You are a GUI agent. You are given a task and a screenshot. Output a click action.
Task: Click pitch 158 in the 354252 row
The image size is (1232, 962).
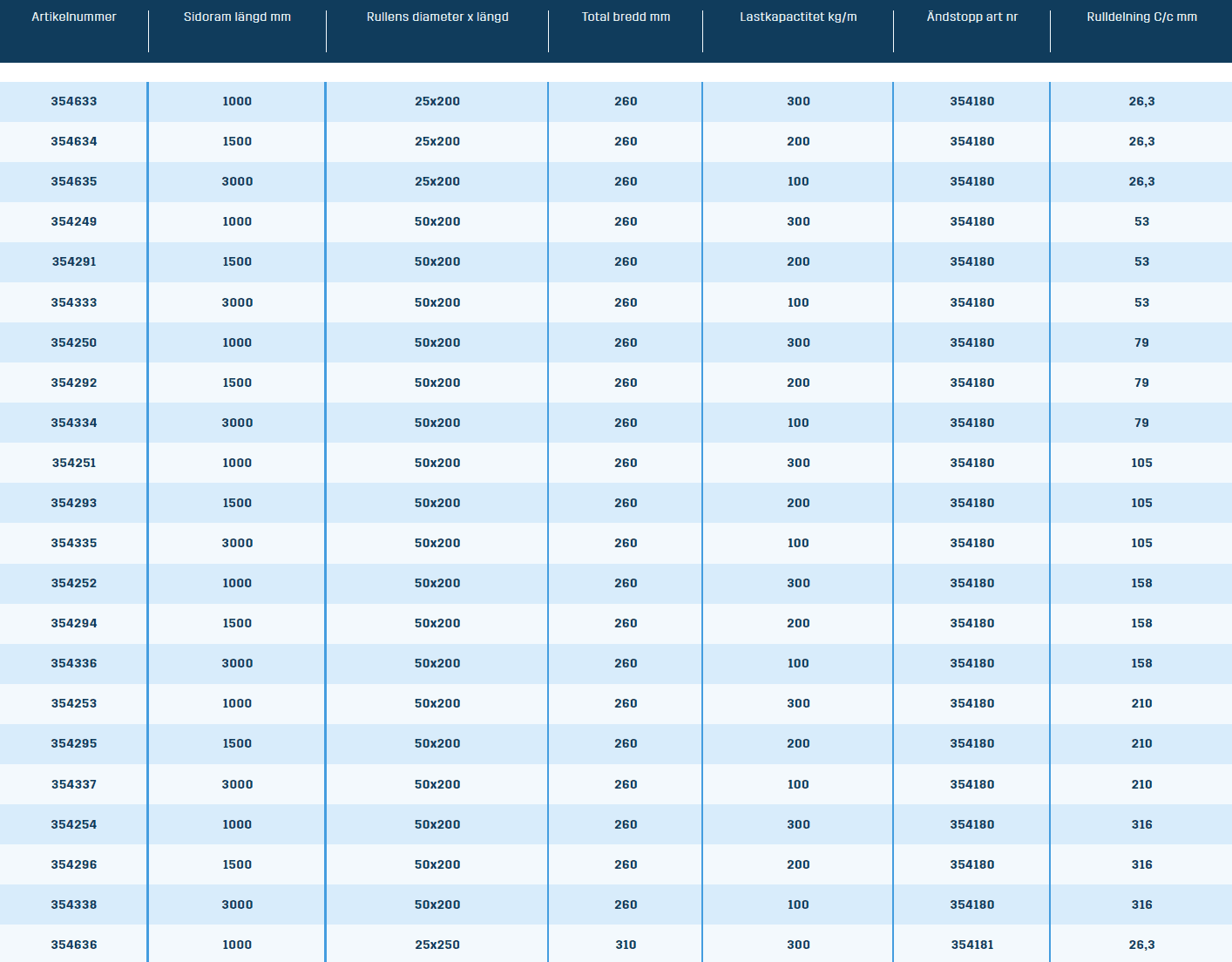point(1141,583)
